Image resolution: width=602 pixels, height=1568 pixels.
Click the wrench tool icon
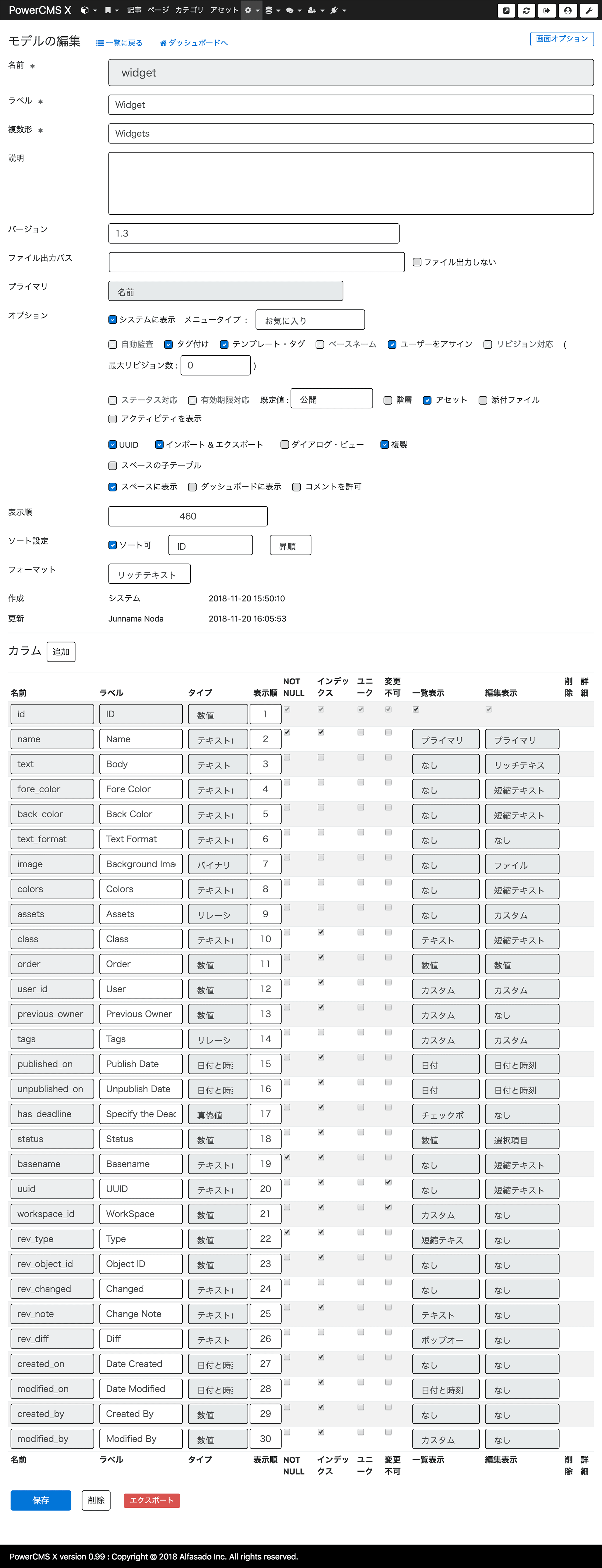588,10
